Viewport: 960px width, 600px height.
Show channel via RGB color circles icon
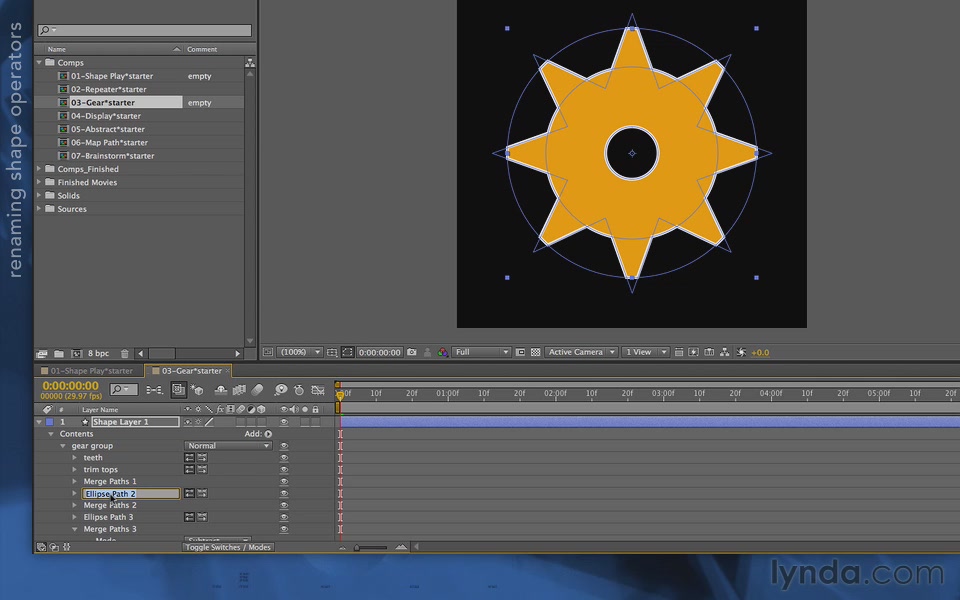tap(443, 352)
